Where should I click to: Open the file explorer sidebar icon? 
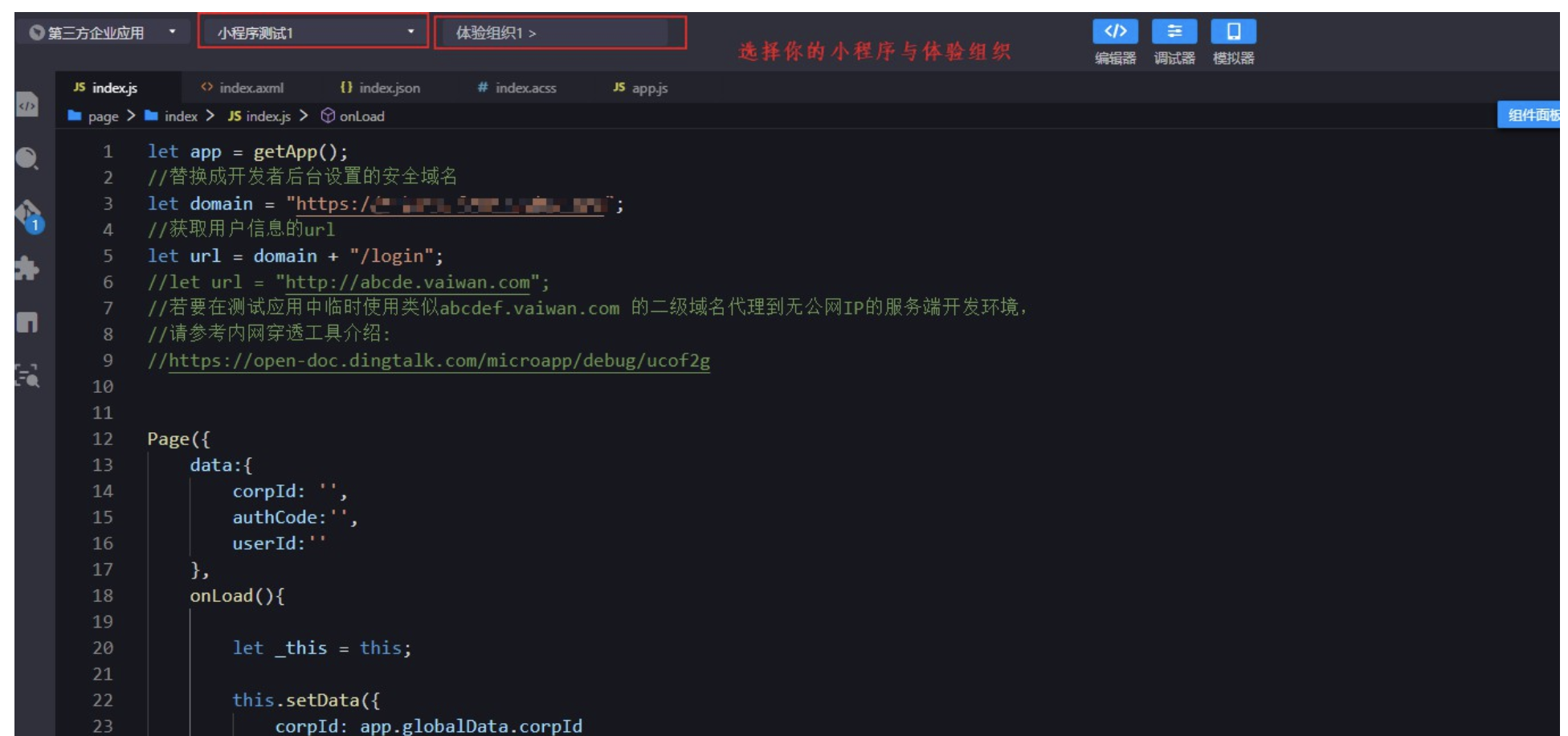(x=27, y=104)
